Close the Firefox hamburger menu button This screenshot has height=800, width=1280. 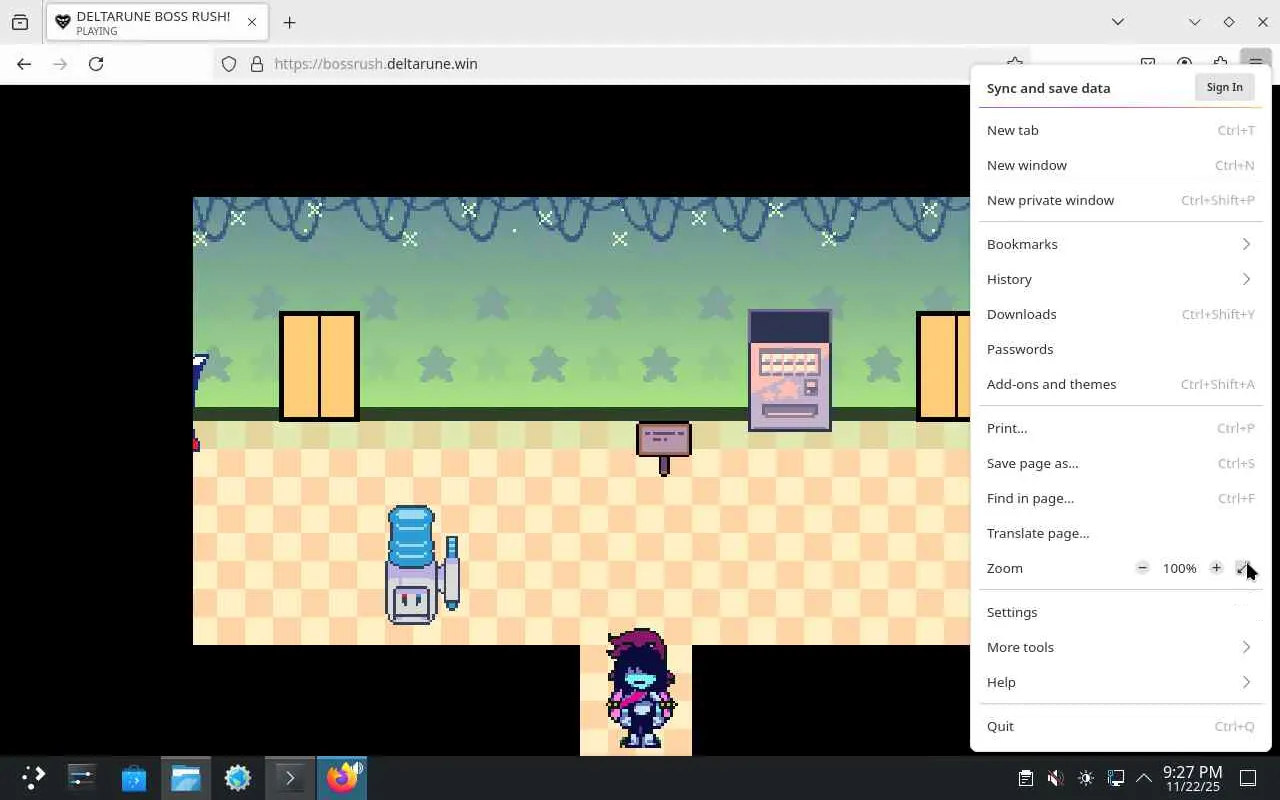tap(1255, 64)
